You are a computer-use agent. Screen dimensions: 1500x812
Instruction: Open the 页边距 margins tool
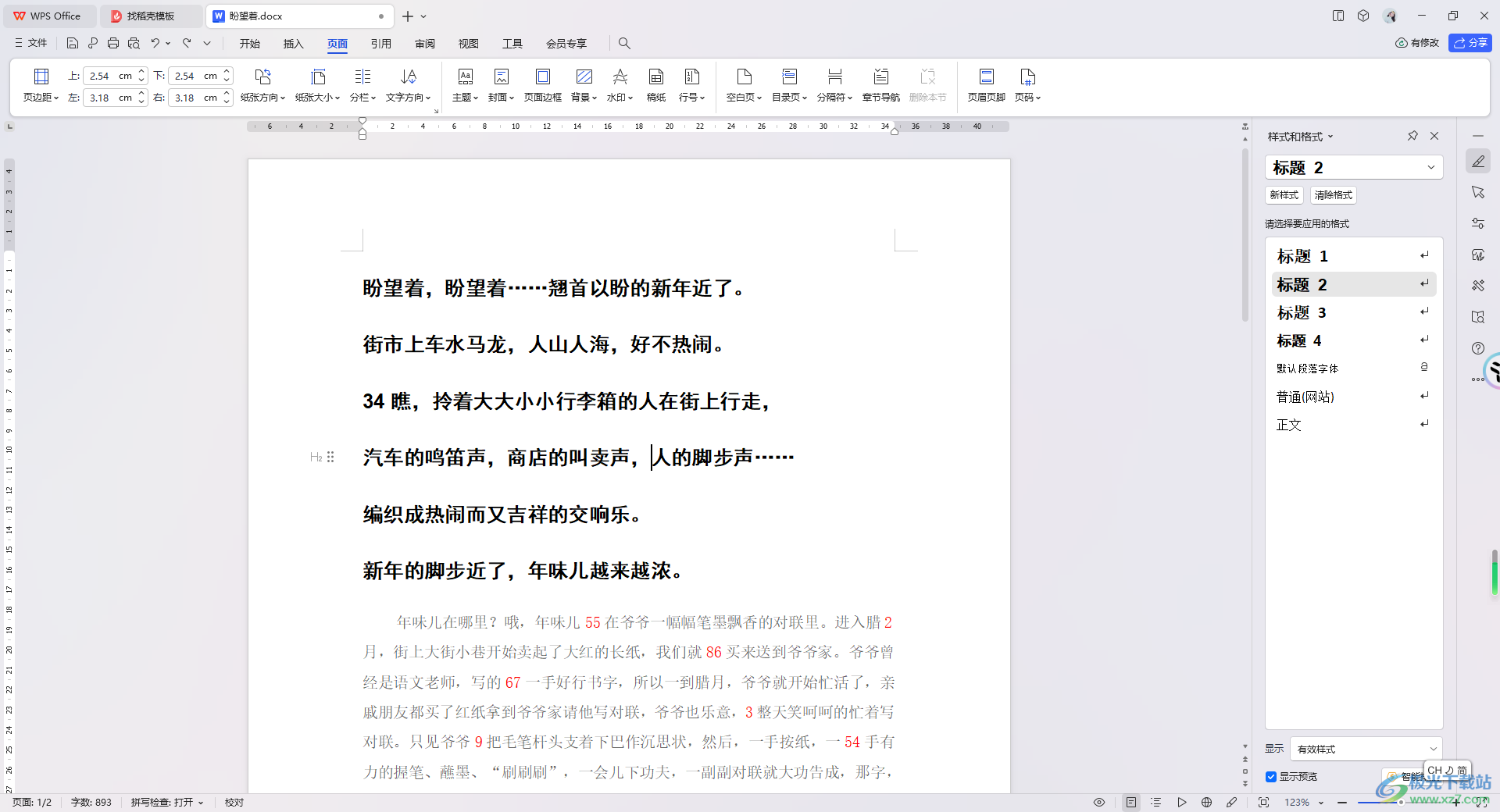pyautogui.click(x=41, y=85)
